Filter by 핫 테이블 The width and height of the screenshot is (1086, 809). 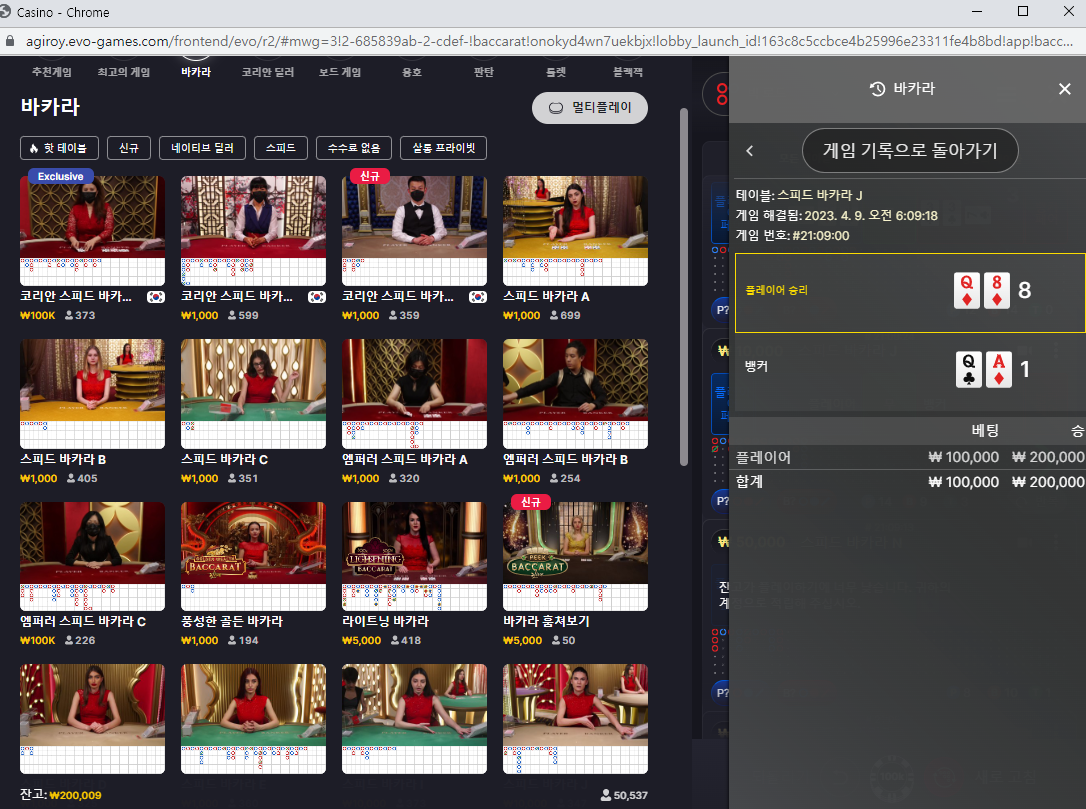[59, 148]
